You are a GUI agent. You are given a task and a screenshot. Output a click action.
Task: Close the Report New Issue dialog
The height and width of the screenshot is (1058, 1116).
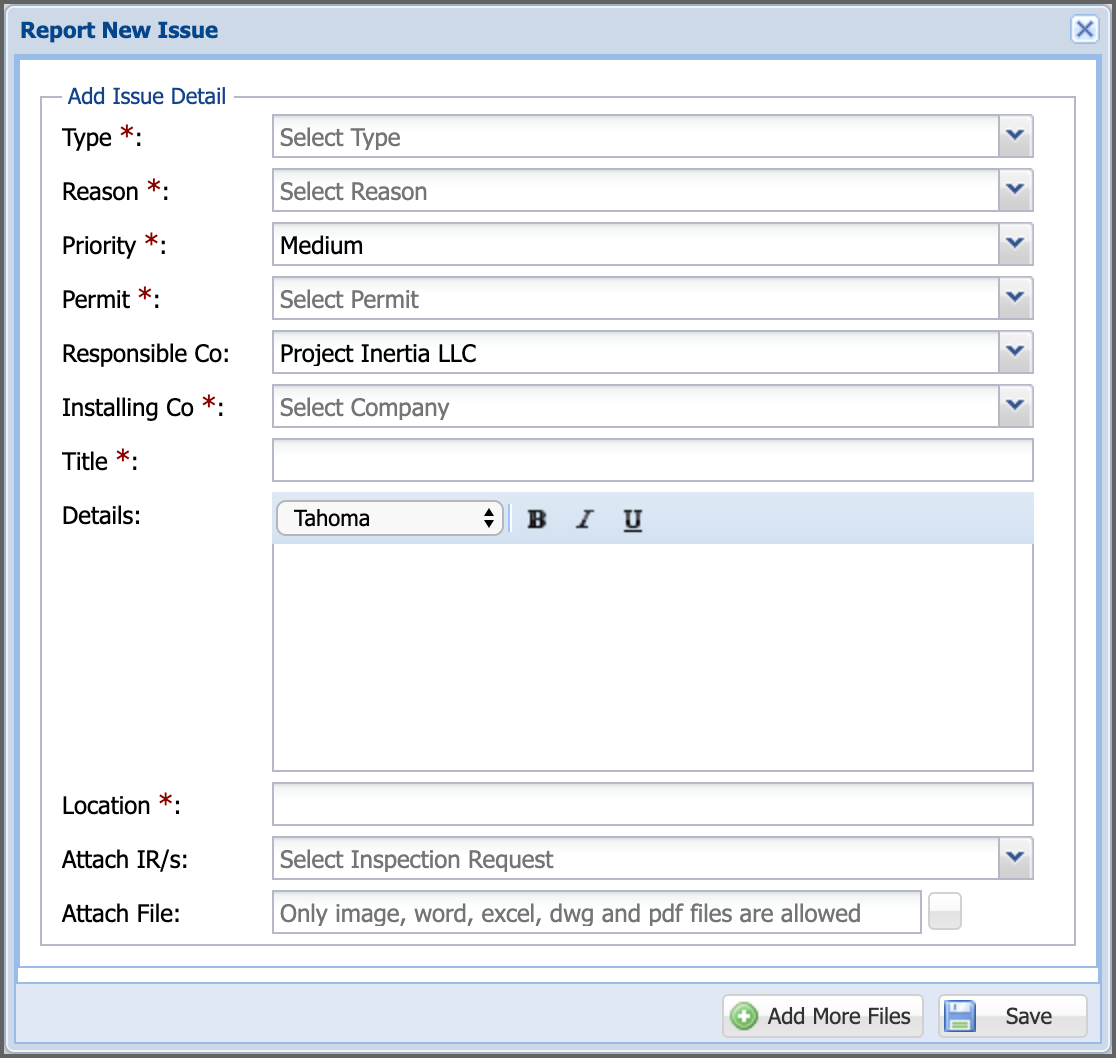click(x=1085, y=29)
